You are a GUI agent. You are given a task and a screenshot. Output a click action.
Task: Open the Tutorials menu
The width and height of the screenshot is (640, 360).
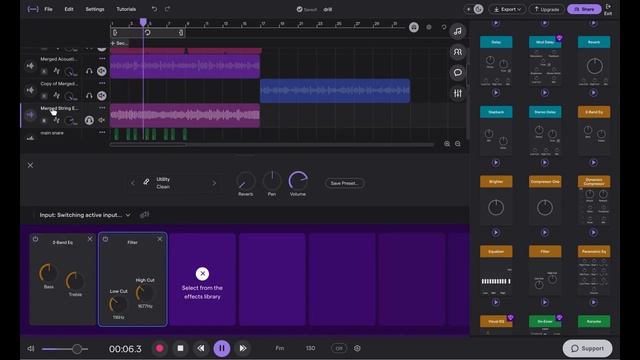[x=126, y=9]
